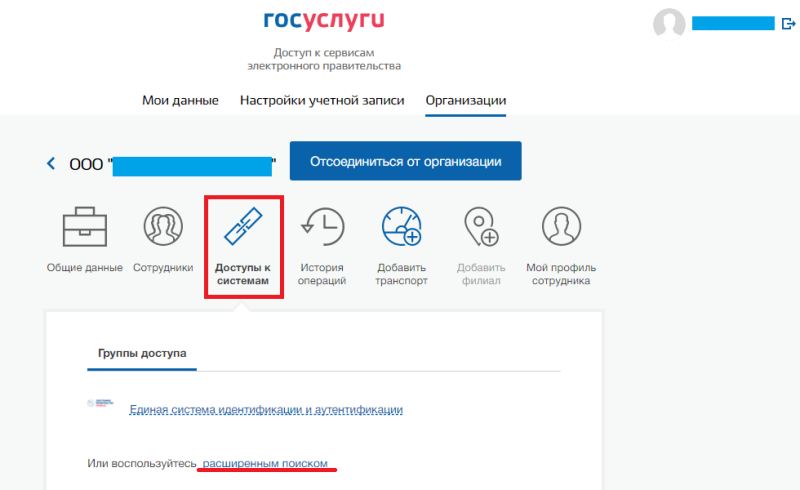Click the Доступ к сервисам электронного правительства subtitle
Viewport: 800px width, 490px height.
[324, 59]
